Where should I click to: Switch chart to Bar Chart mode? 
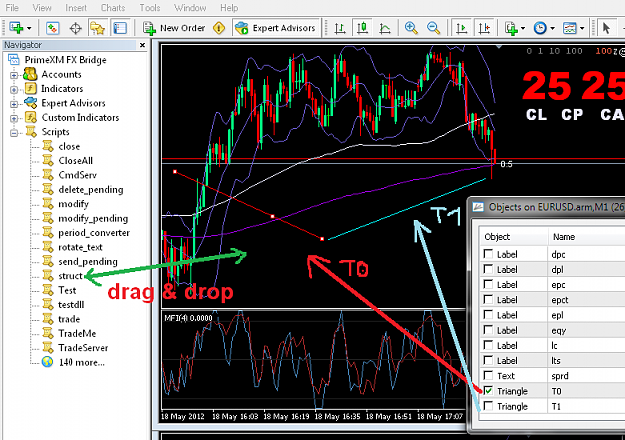340,28
